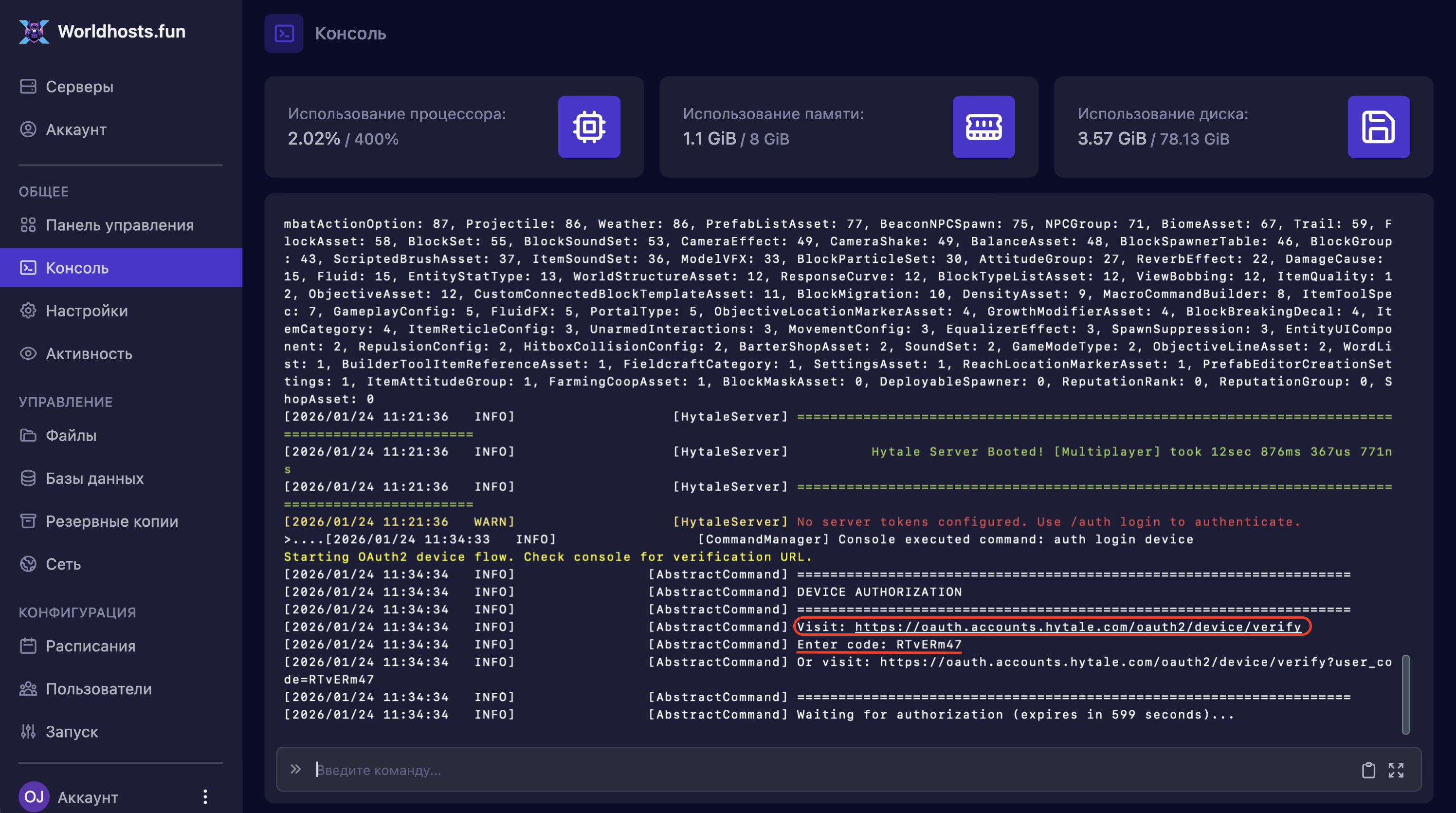This screenshot has width=1456, height=813.
Task: Click the console header terminal icon
Action: pyautogui.click(x=284, y=34)
